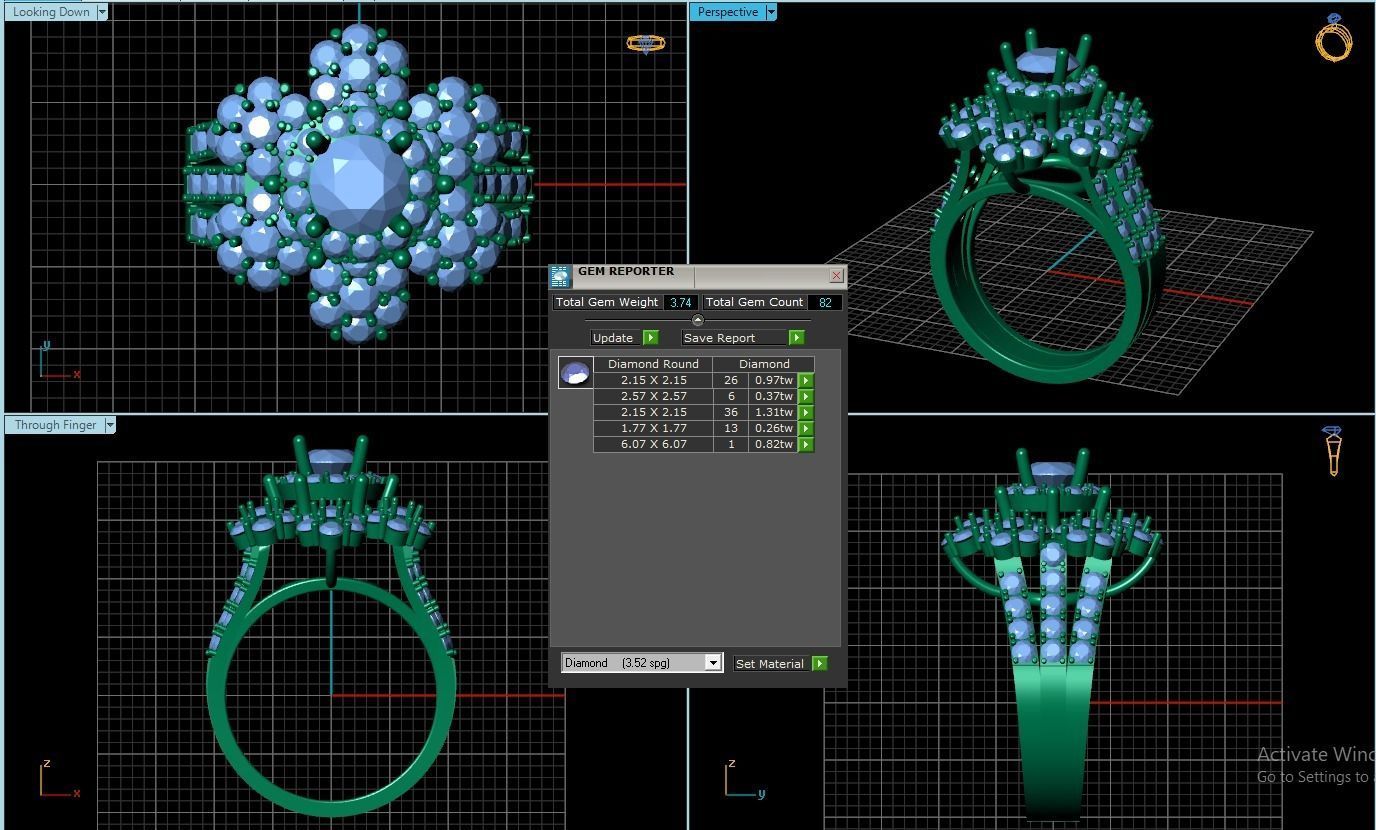Click green arrow for 0.82tw gem row

click(806, 445)
